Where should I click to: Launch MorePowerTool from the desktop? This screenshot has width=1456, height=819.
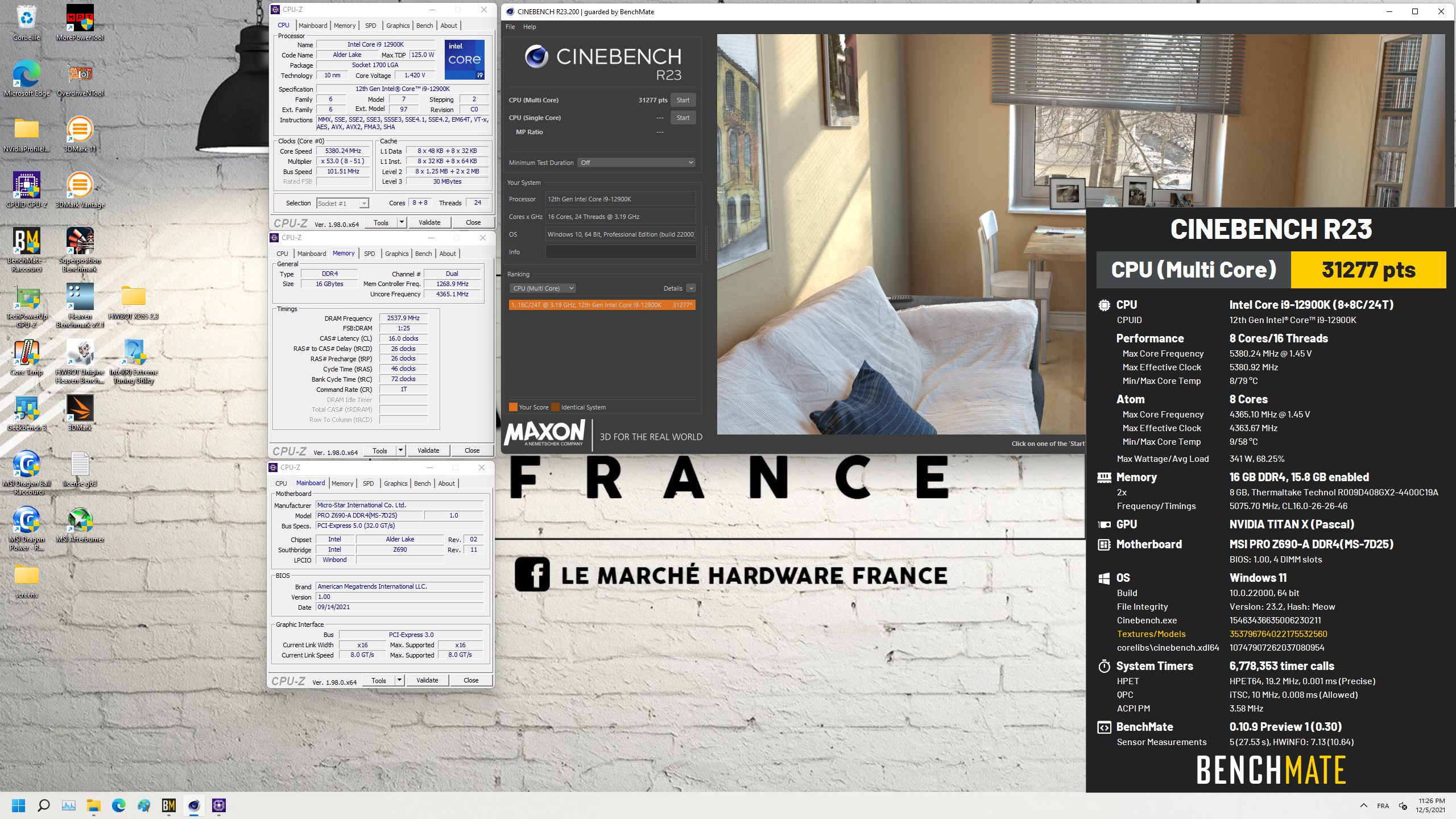(80, 17)
